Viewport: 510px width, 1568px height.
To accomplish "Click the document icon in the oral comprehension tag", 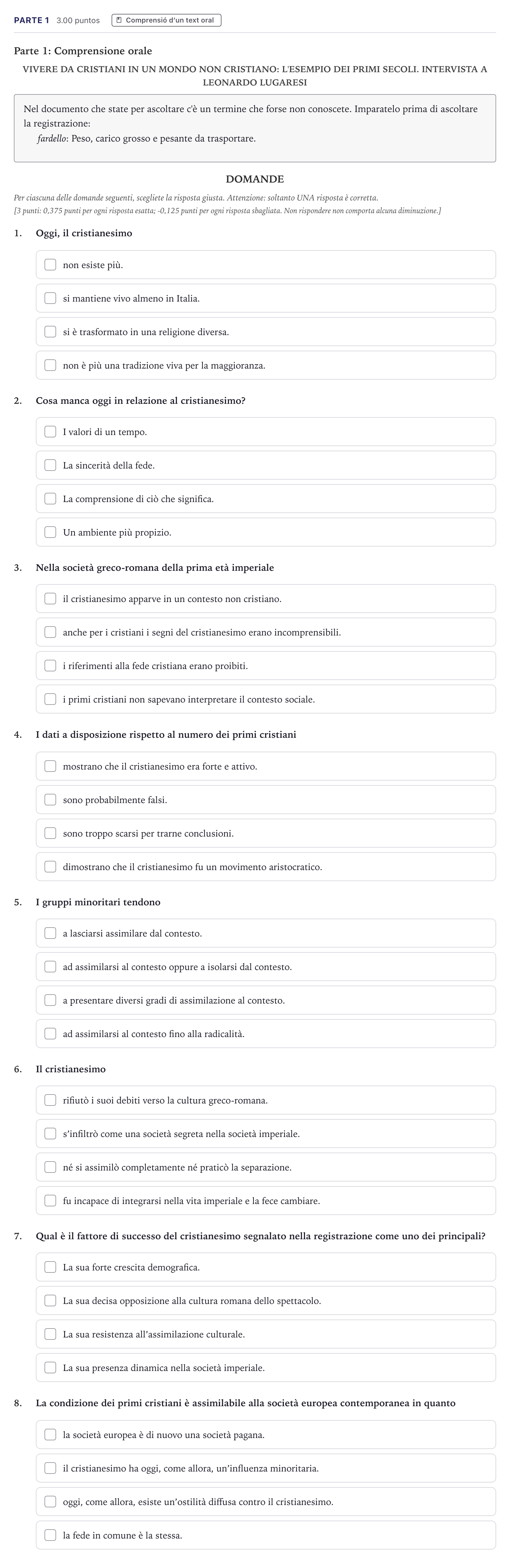I will tap(119, 20).
